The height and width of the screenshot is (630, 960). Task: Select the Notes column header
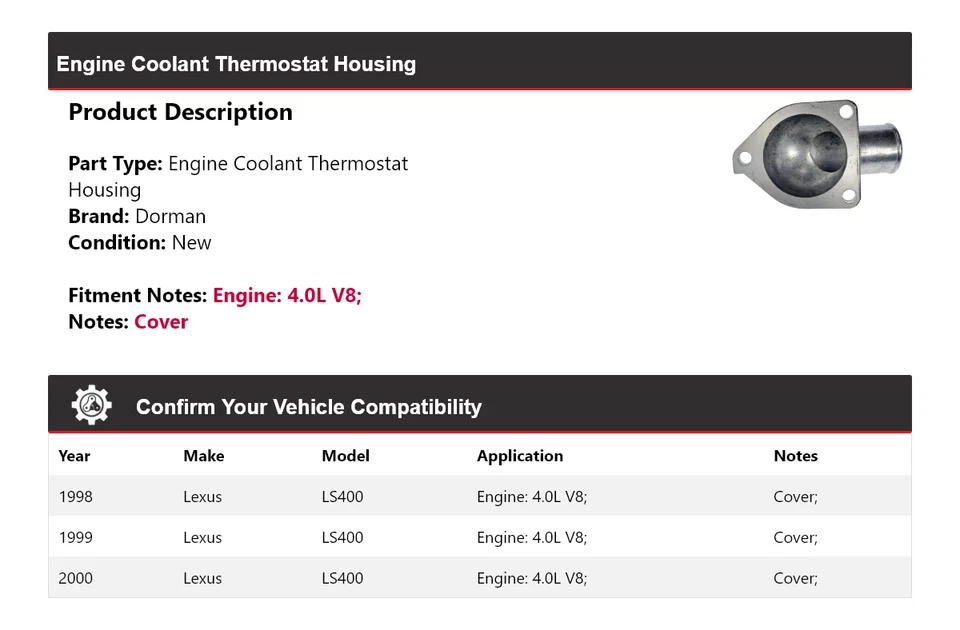click(x=795, y=456)
